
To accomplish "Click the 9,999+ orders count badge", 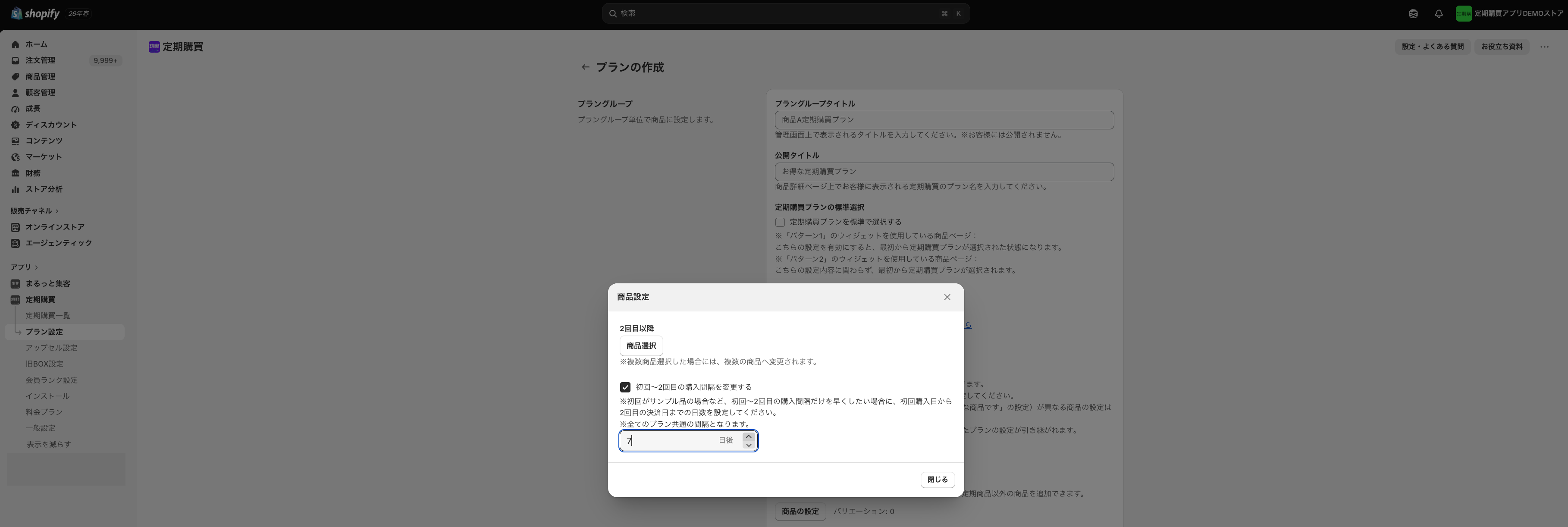I will pos(105,61).
